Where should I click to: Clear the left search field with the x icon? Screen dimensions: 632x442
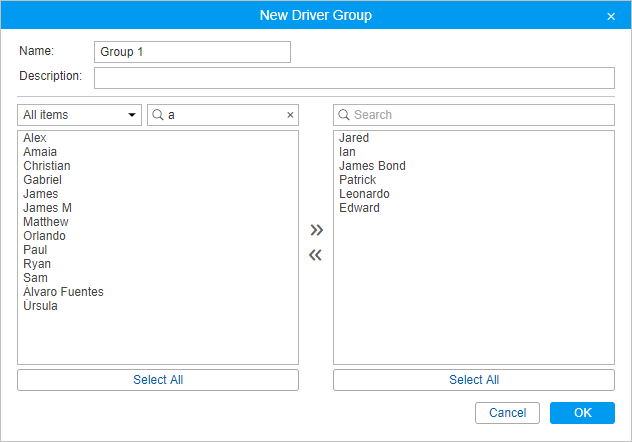click(x=290, y=115)
